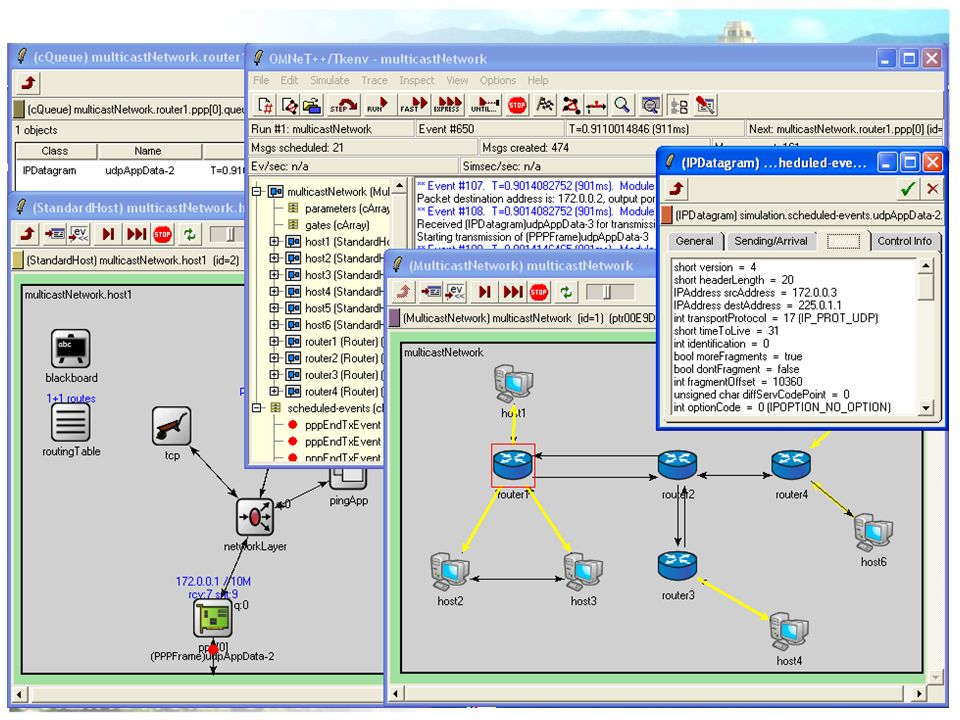
Task: Open the Simulate menu
Action: [329, 80]
